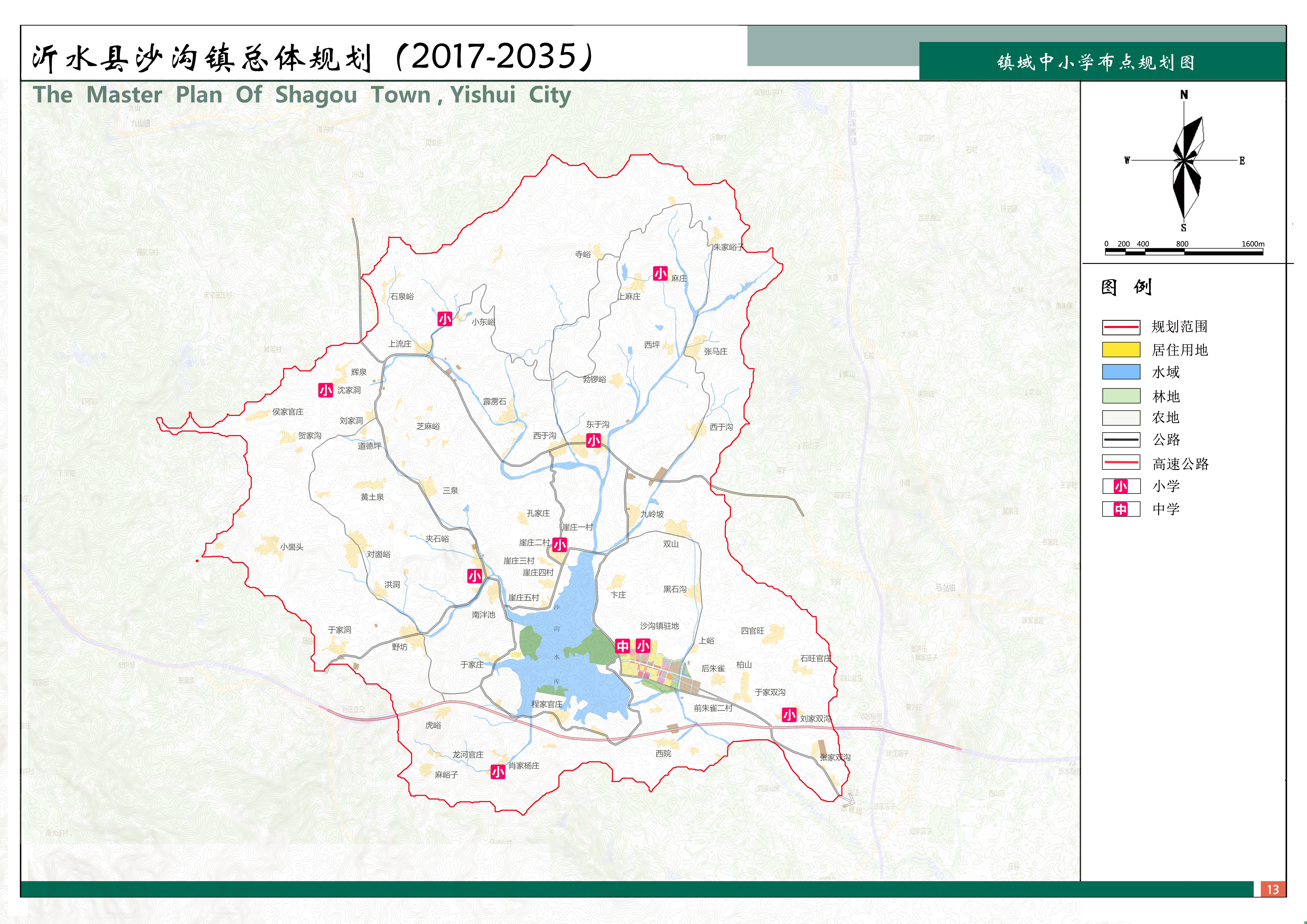
Task: Click the 虎峪 village label
Action: (x=433, y=725)
